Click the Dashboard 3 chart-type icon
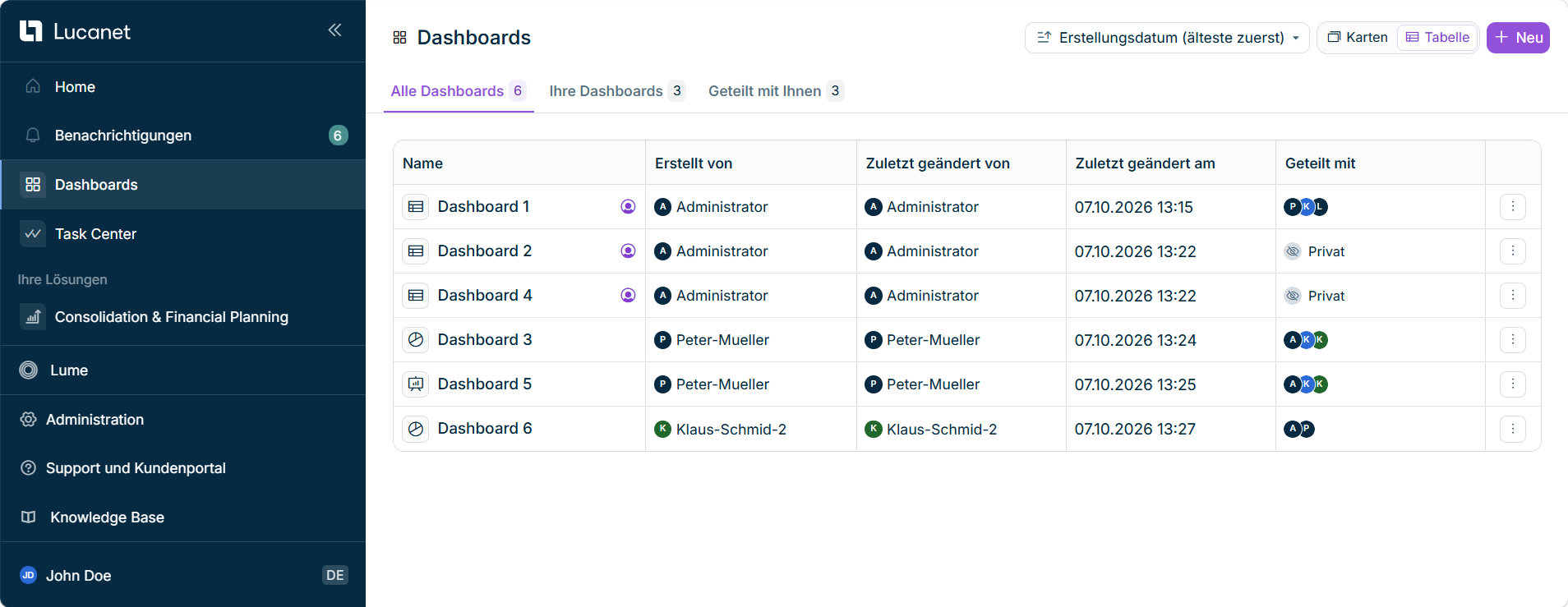1568x607 pixels. [x=416, y=340]
